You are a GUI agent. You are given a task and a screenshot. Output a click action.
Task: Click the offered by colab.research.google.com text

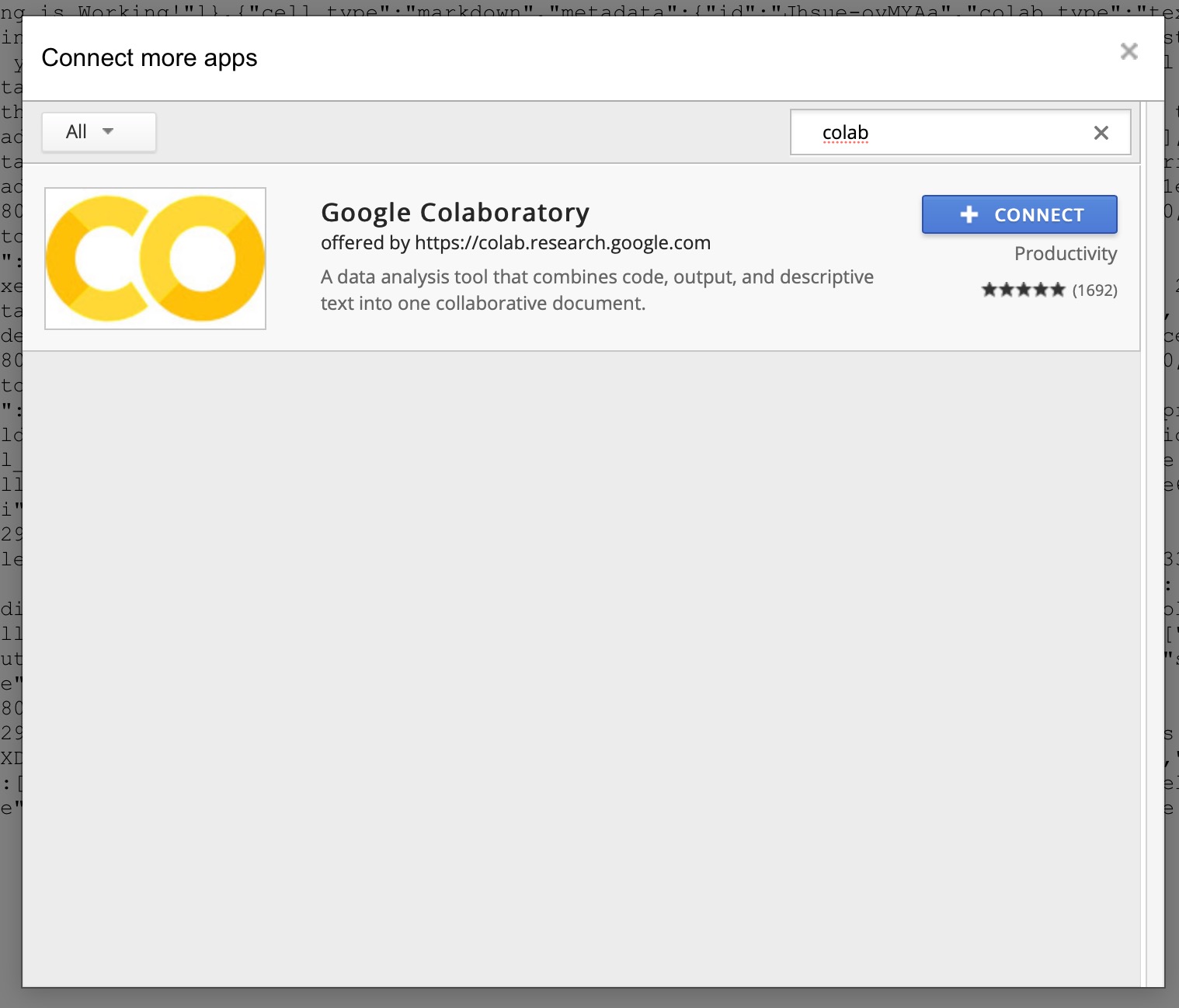pyautogui.click(x=516, y=243)
